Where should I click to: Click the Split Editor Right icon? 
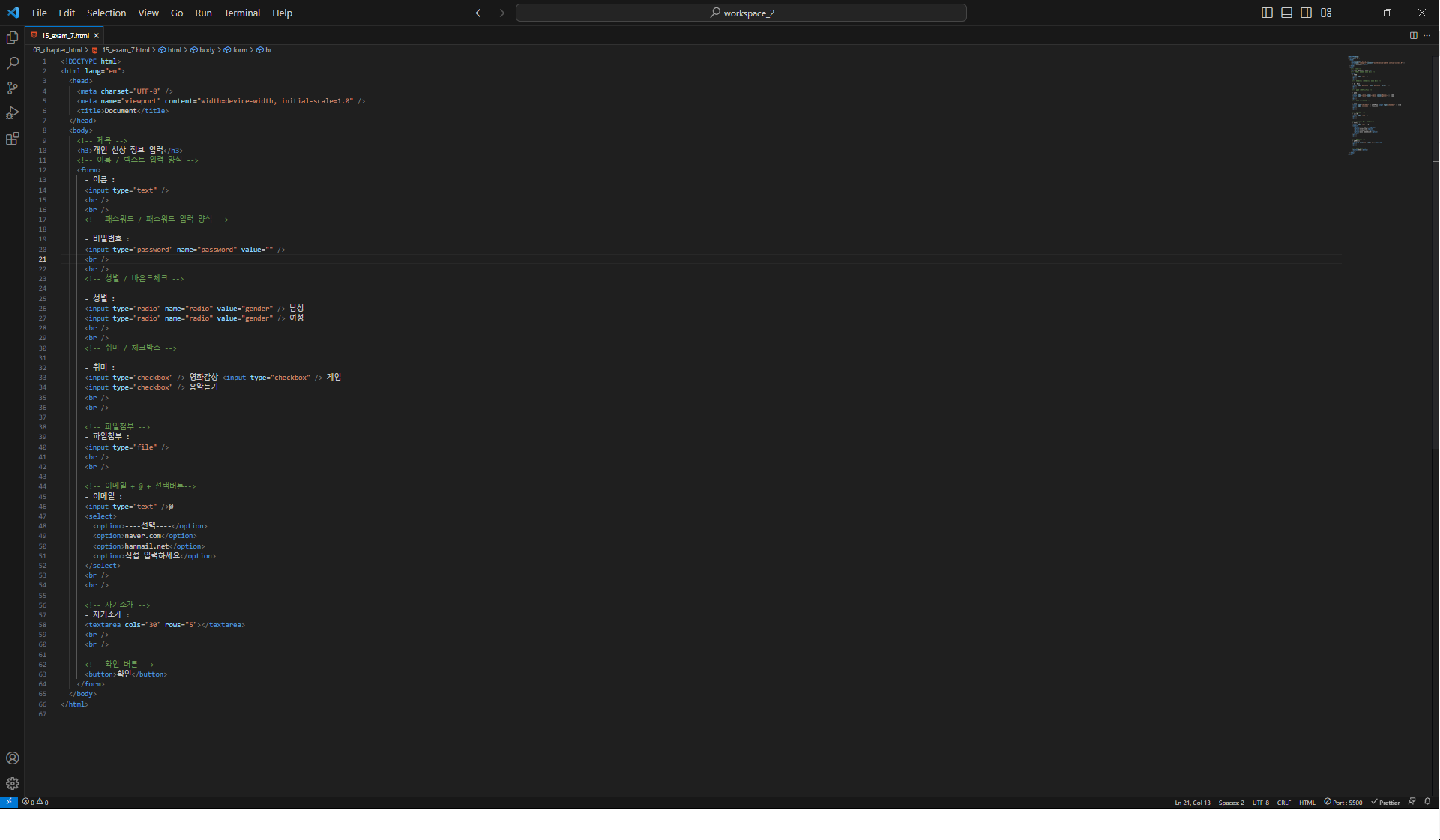(1413, 35)
